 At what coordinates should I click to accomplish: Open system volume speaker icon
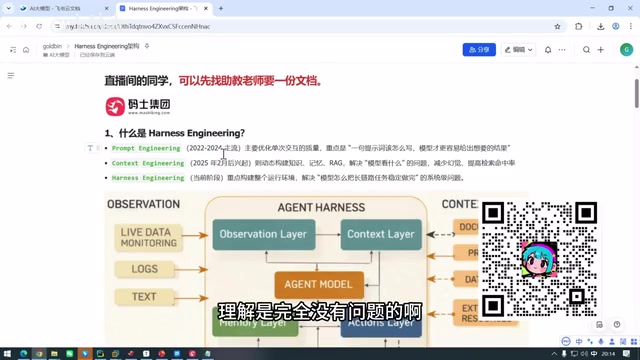[x=584, y=353]
